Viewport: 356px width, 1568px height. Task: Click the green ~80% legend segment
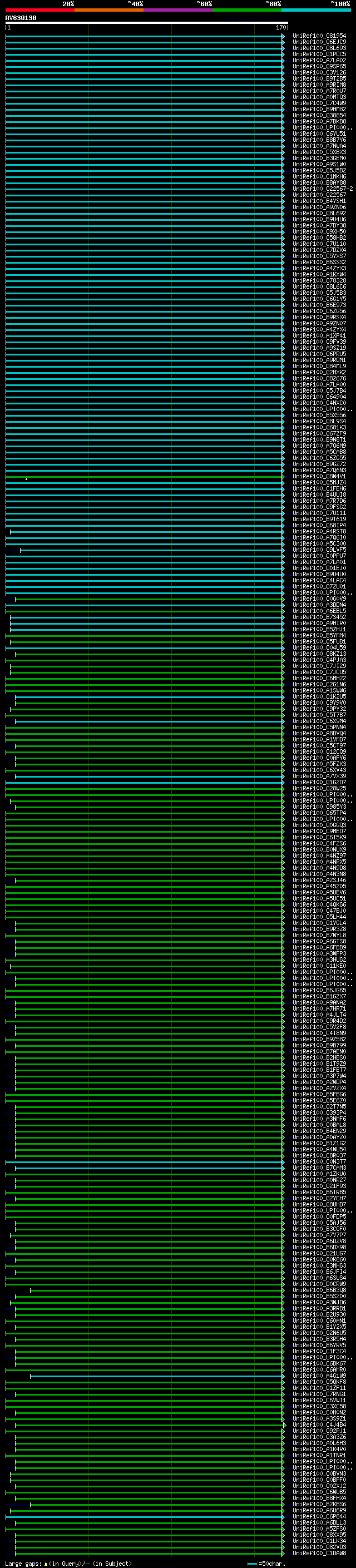(x=247, y=10)
